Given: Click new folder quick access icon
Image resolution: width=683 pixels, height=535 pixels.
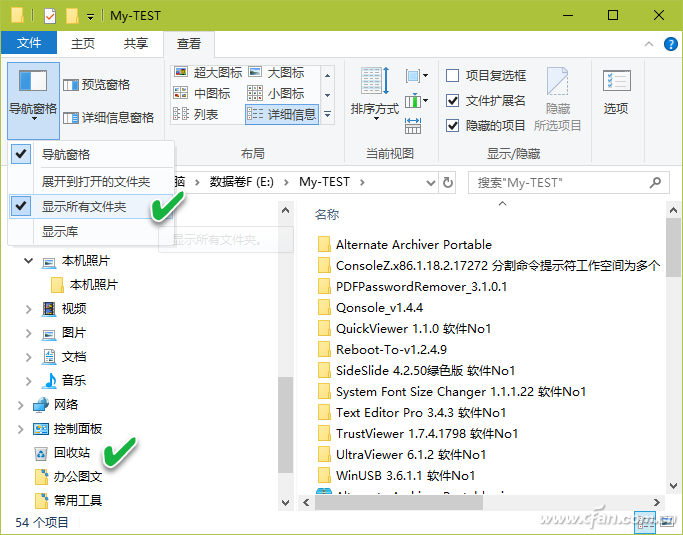Looking at the screenshot, I should (72, 16).
